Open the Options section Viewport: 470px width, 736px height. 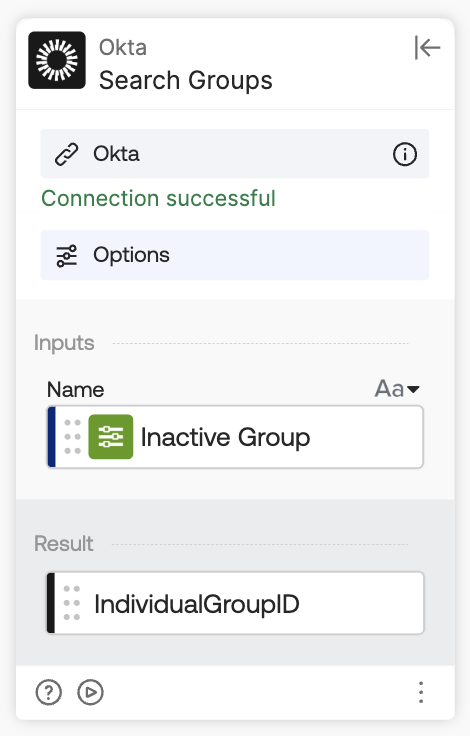[235, 255]
